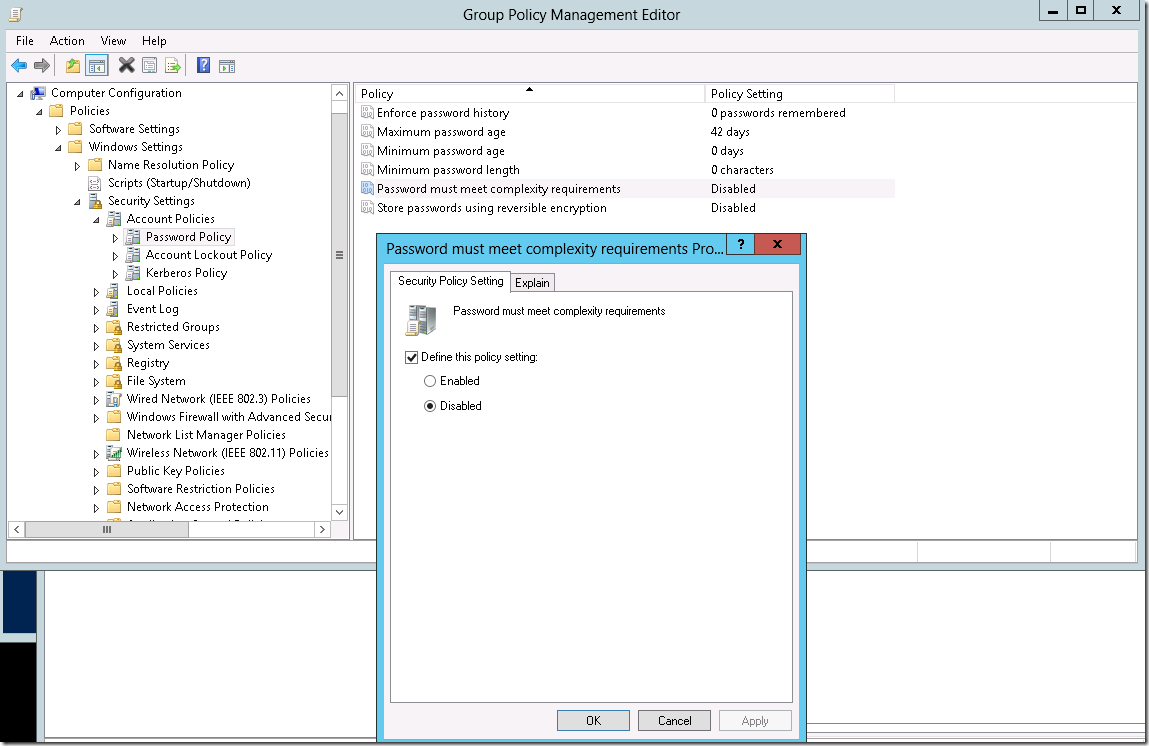
Task: Click Cancel in the properties dialog
Action: pyautogui.click(x=674, y=720)
